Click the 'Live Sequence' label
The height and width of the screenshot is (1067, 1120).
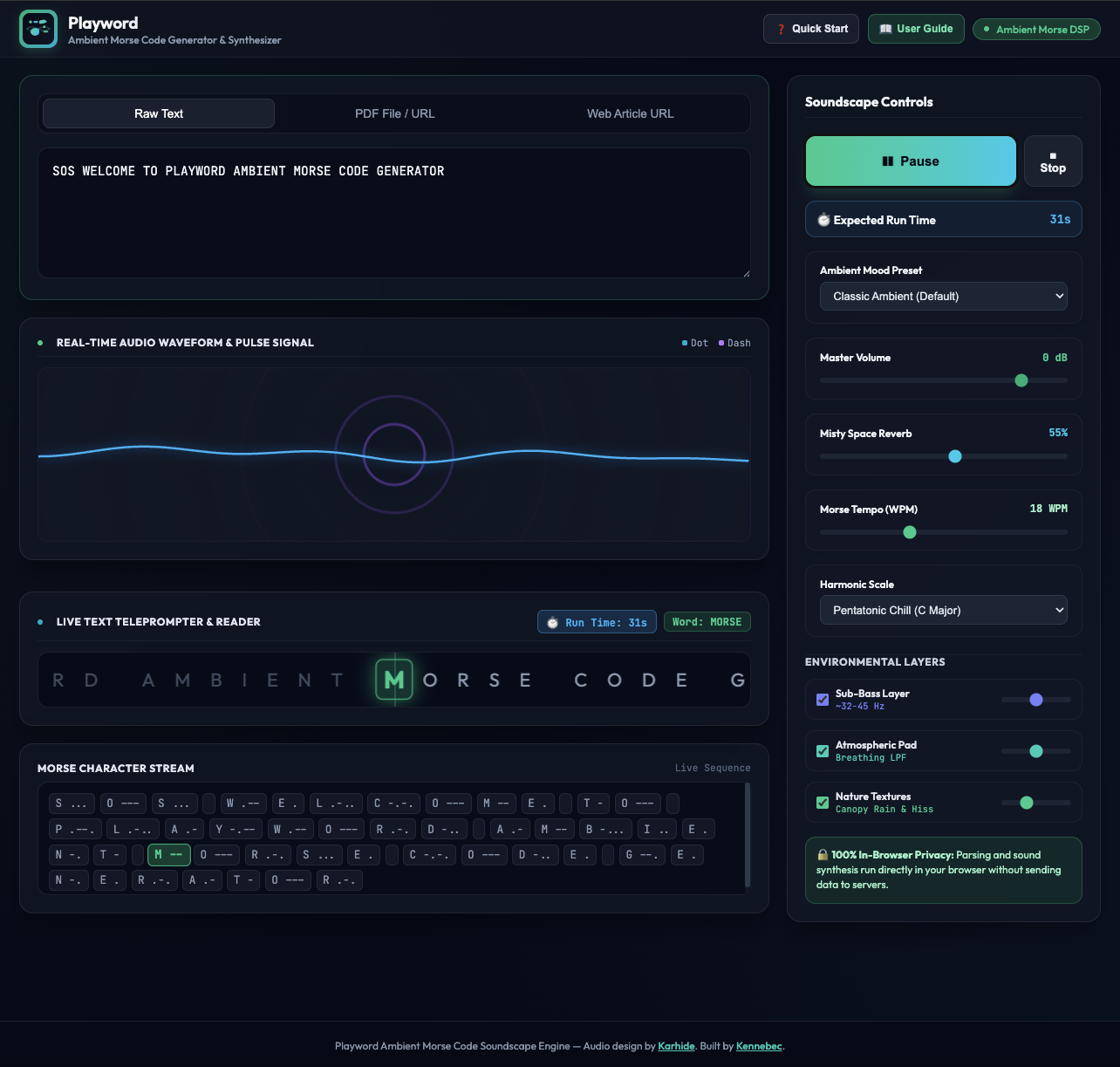pos(713,769)
